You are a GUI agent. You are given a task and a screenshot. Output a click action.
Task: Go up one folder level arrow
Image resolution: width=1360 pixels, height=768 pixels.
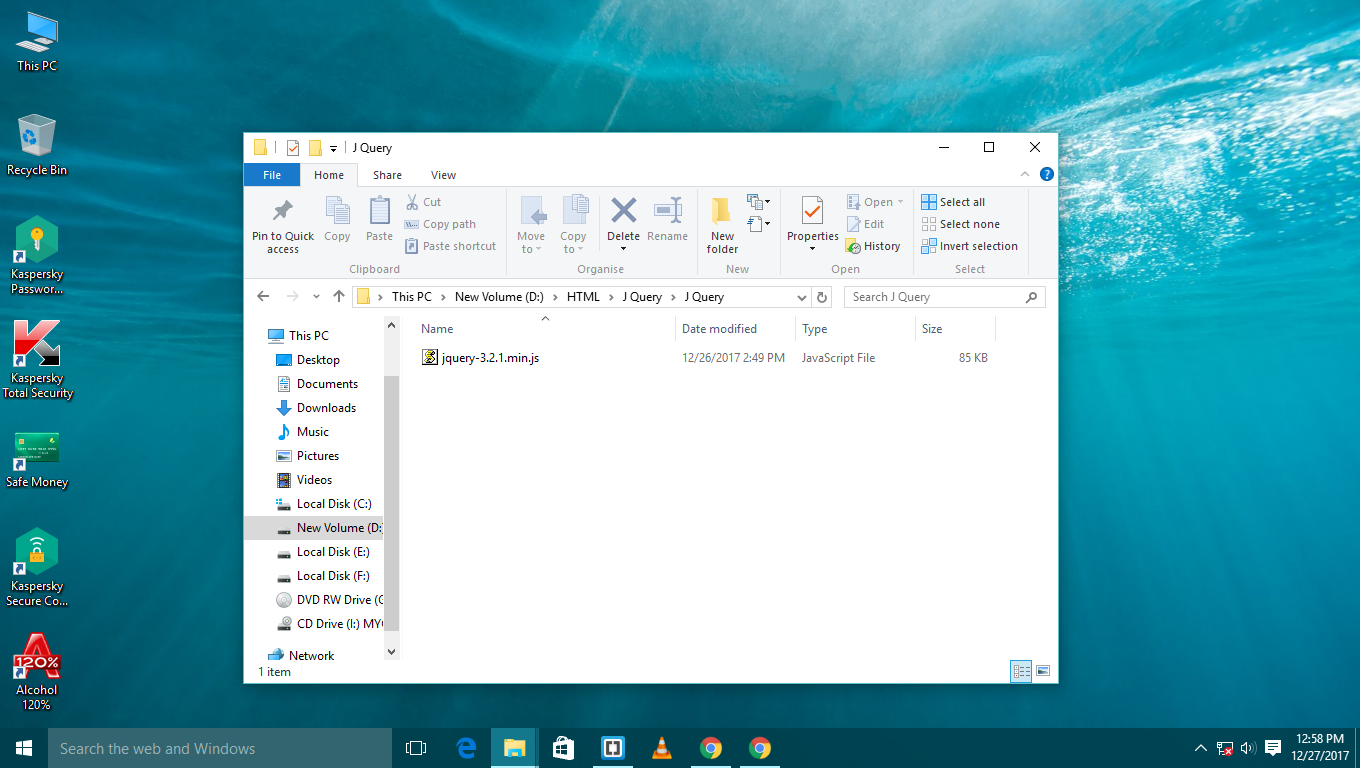339,297
